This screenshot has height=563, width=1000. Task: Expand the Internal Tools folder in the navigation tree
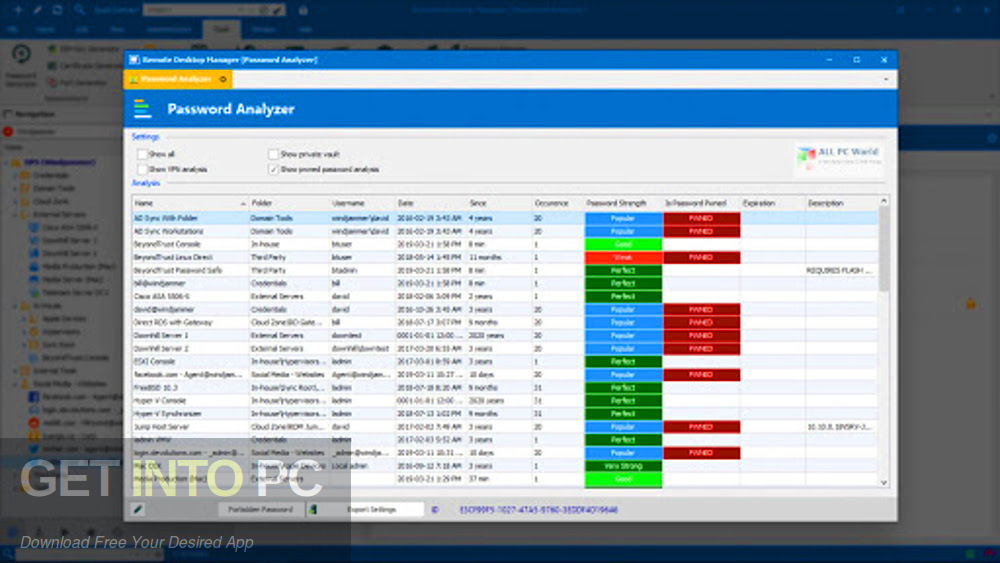(x=15, y=371)
